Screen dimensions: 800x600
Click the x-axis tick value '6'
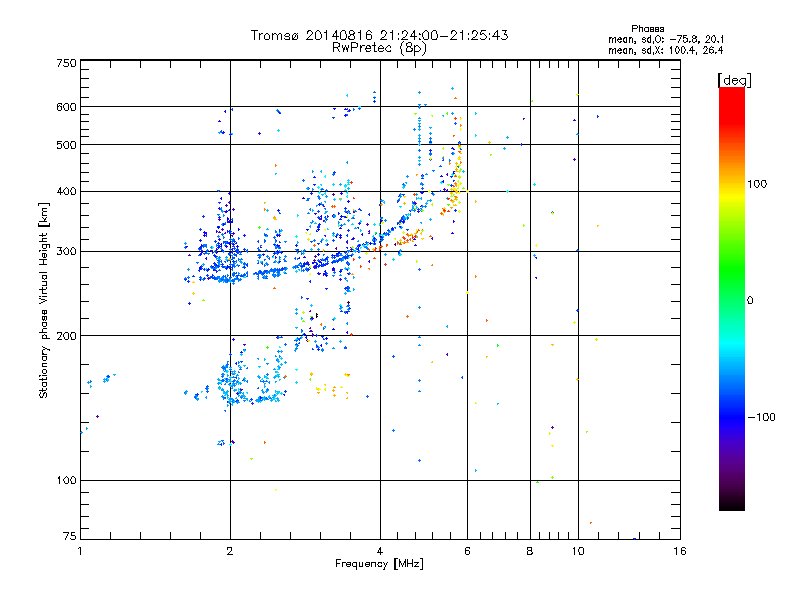(x=467, y=551)
